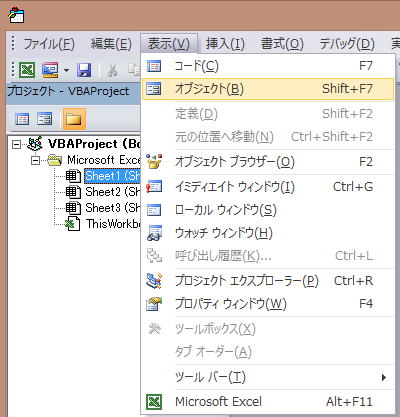Click the ツール バー submenu arrow
The width and height of the screenshot is (400, 417).
(x=384, y=377)
